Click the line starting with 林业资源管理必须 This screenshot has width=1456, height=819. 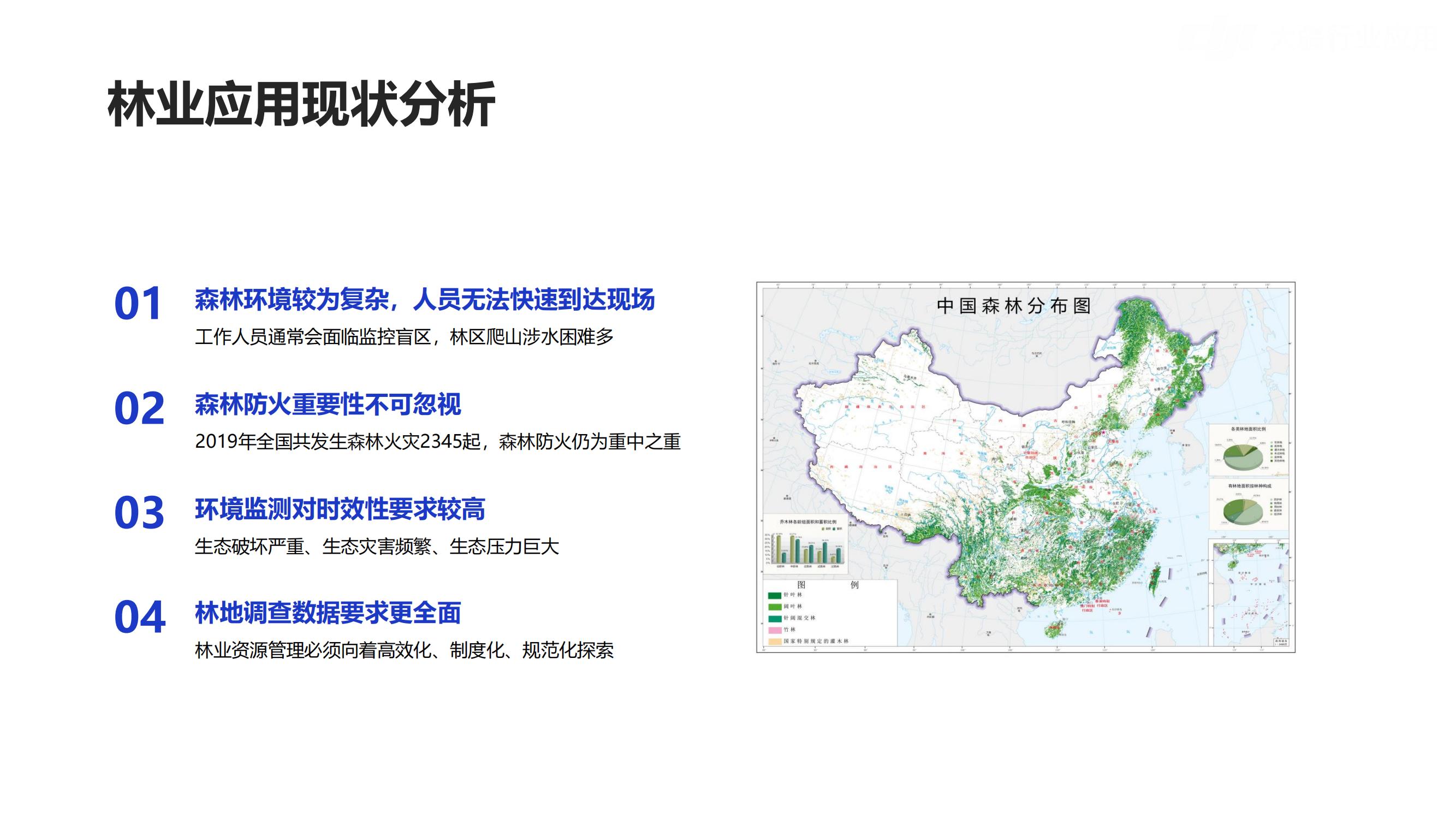tap(404, 651)
